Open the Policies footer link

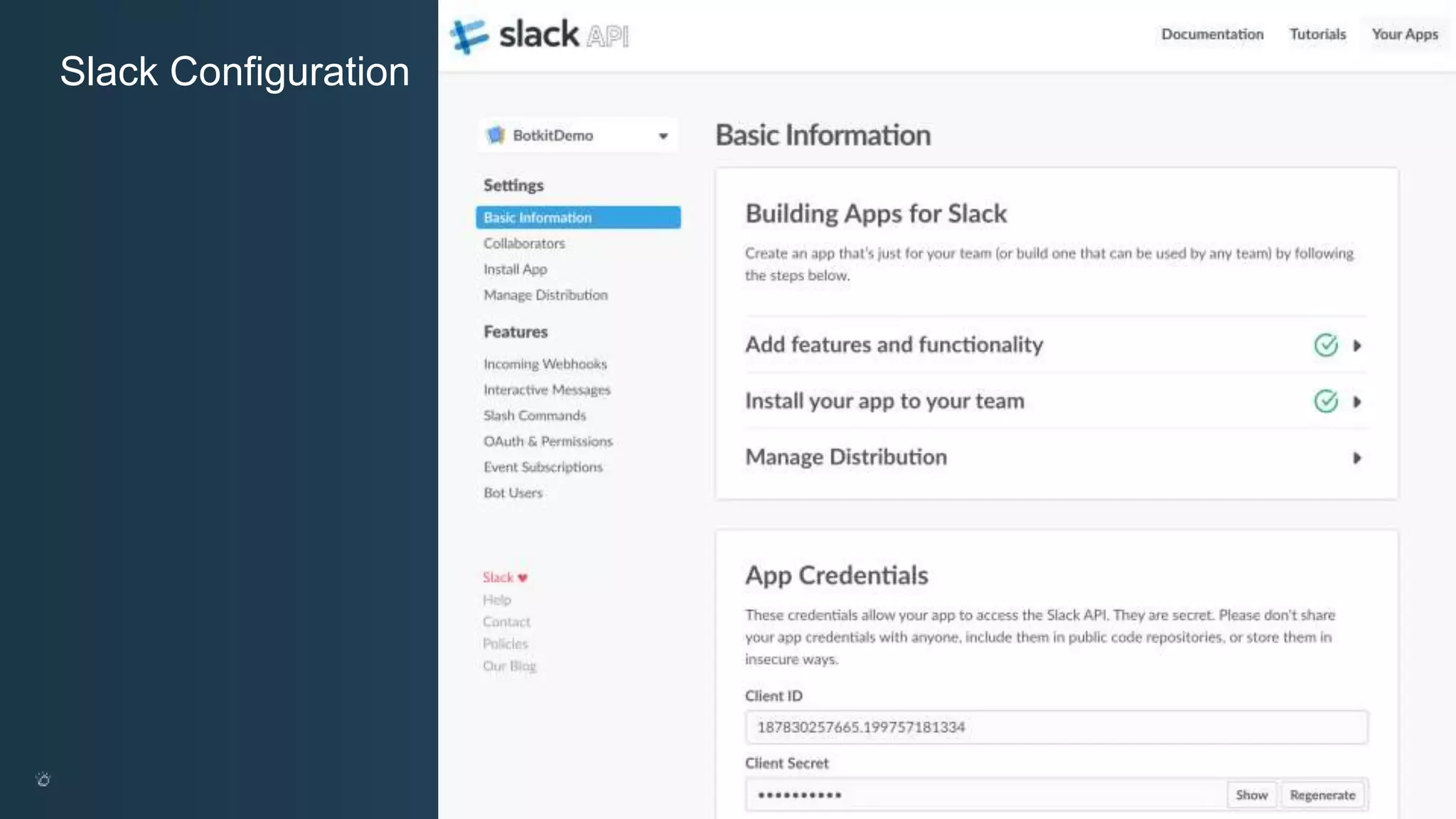(505, 644)
